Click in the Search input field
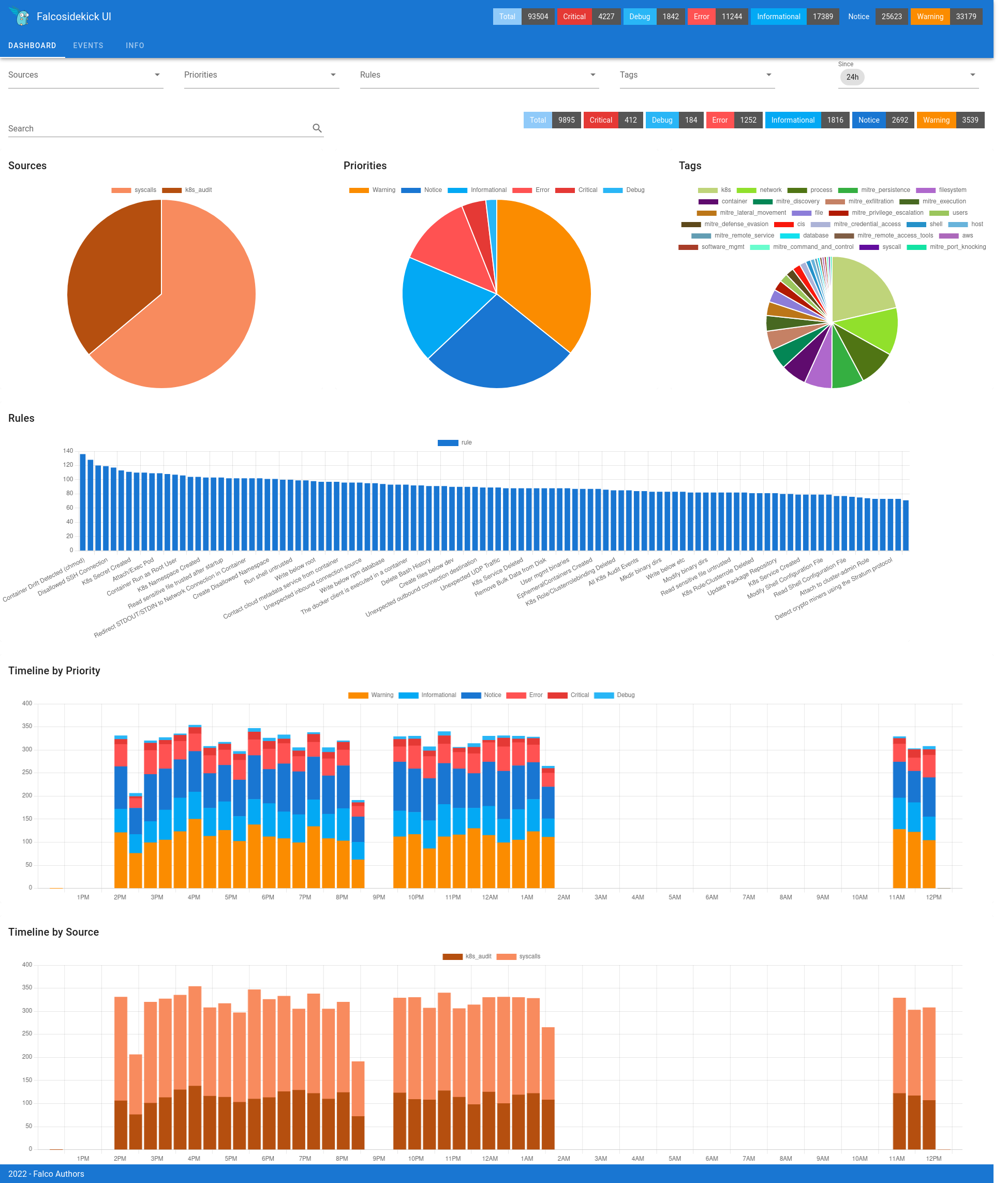Screen dimensions: 1008x1183 (x=163, y=128)
